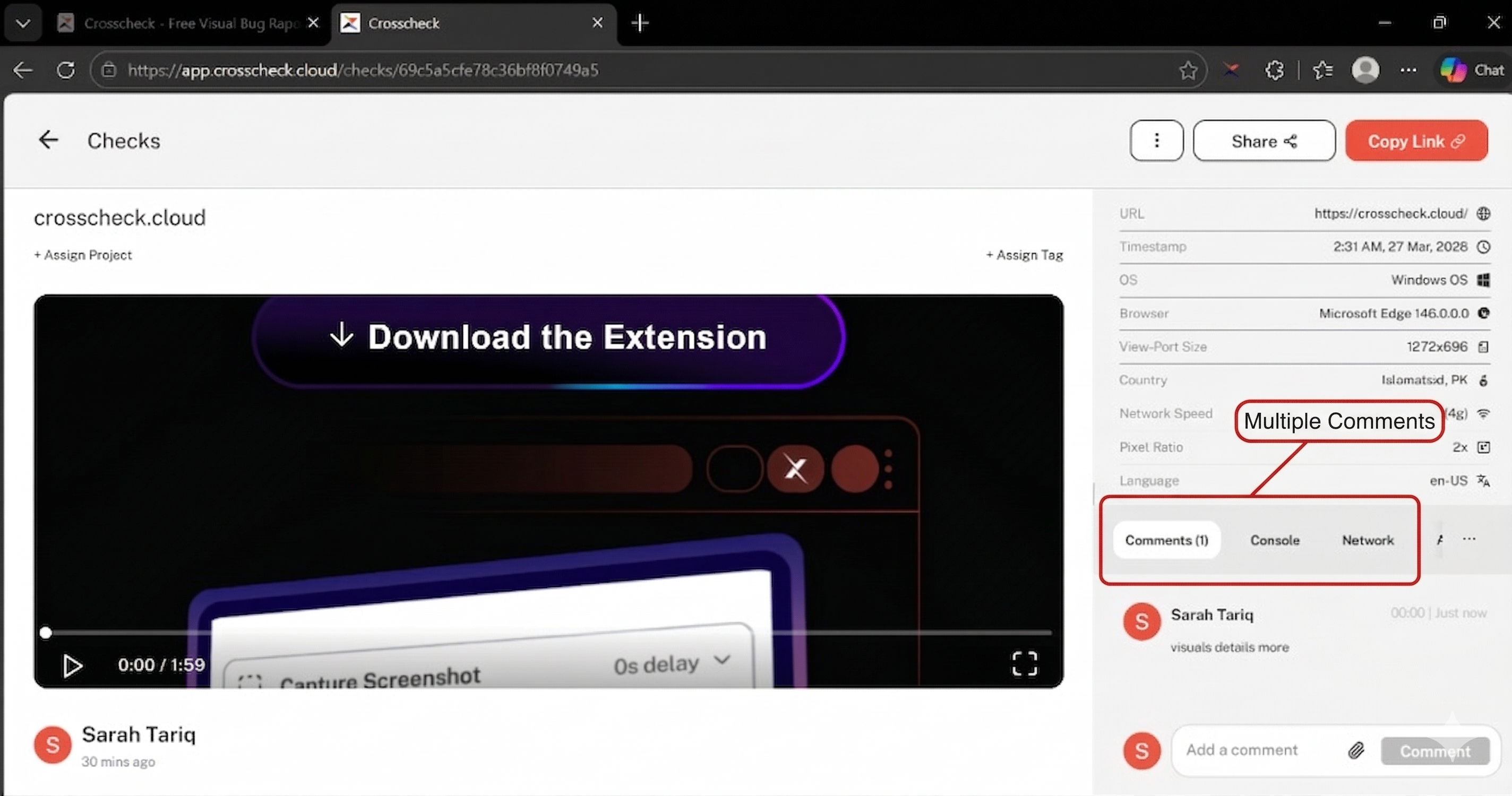The height and width of the screenshot is (796, 1512).
Task: Click the Copy Link button
Action: coord(1416,141)
